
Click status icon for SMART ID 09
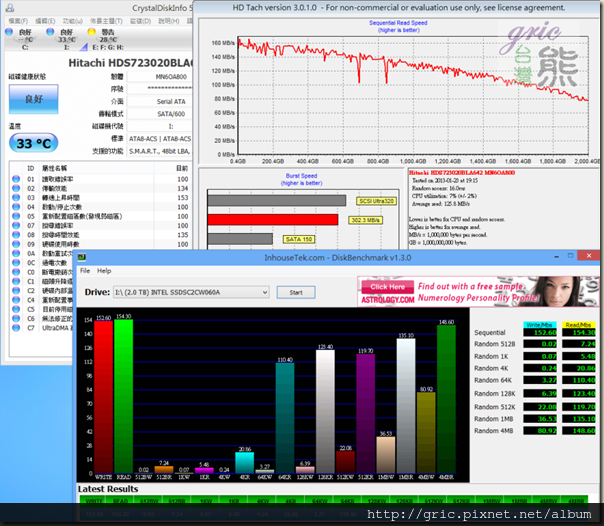point(16,244)
